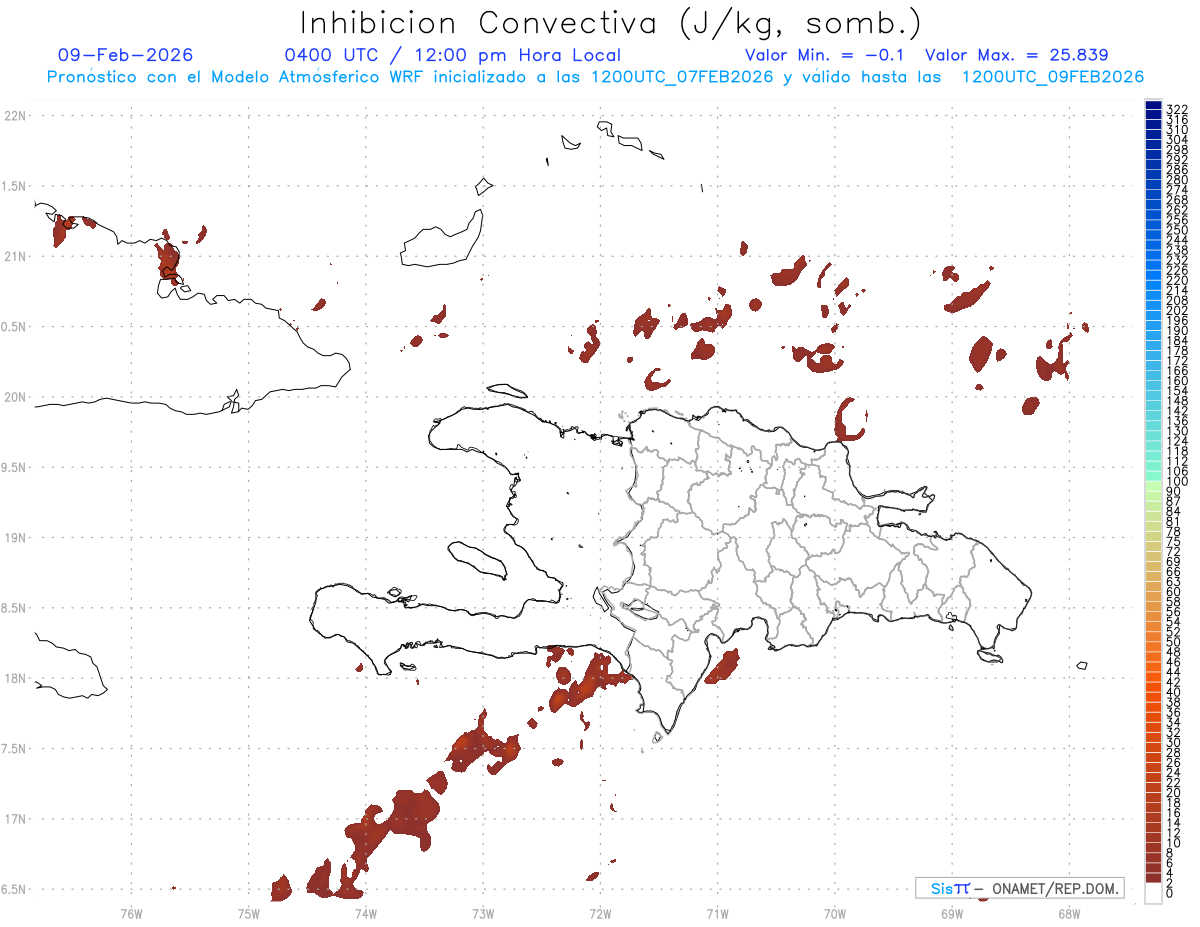
Task: Click the title 'Inhibicion Convectiva (J/kg, somb.)'
Action: coord(610,23)
